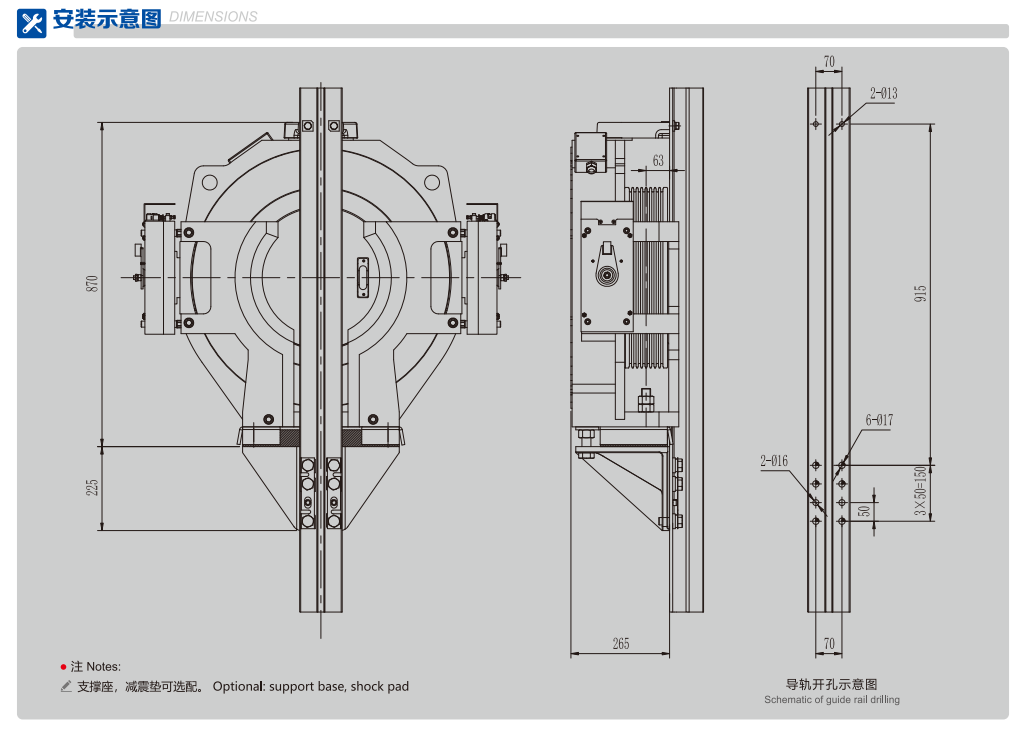The image size is (1023, 729).
Task: Click the DIMENSIONS subtitle label
Action: (x=213, y=17)
